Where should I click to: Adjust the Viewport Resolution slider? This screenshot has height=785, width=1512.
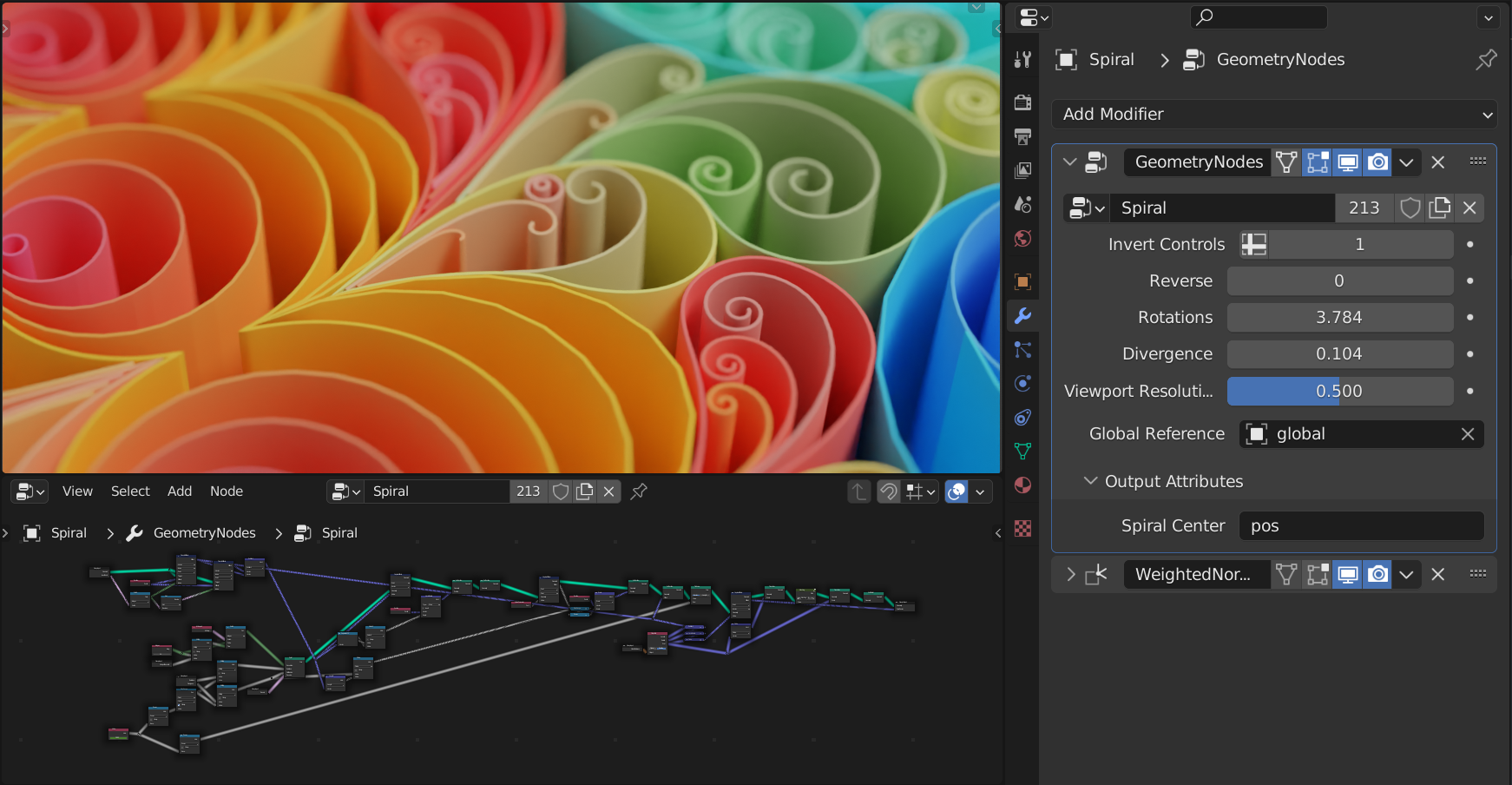coord(1339,391)
